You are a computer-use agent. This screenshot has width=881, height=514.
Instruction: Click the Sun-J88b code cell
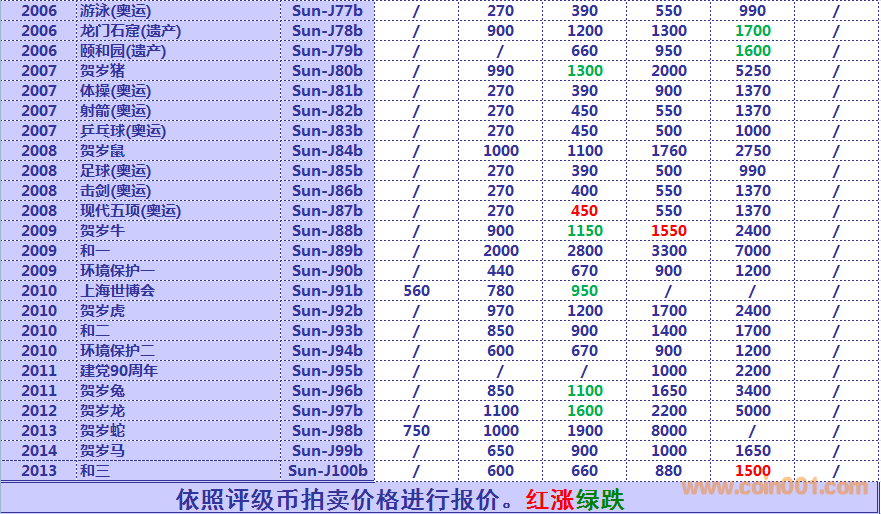(327, 231)
